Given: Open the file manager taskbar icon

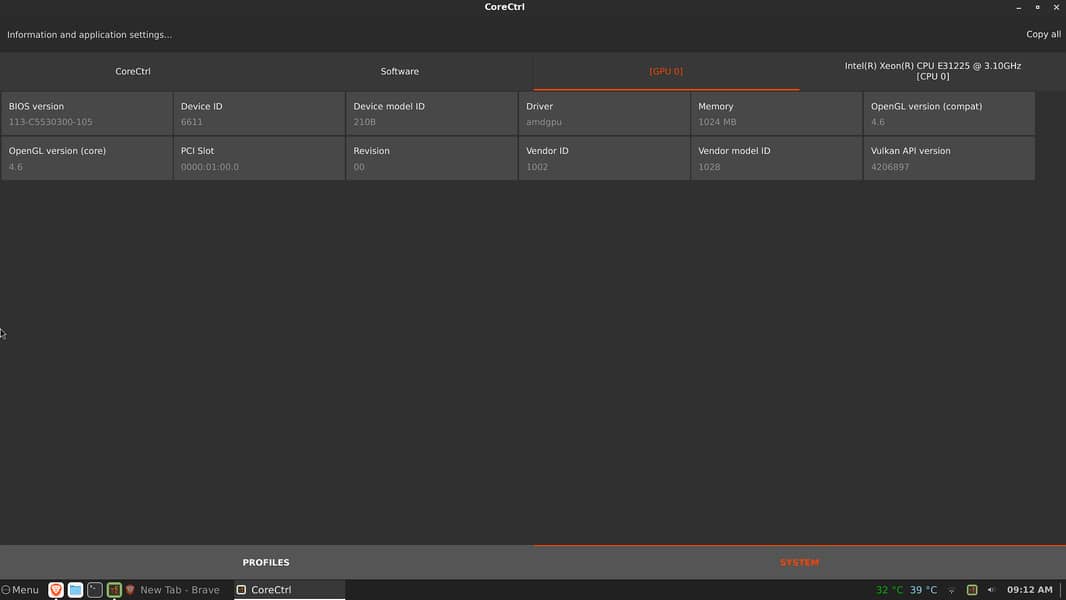Looking at the screenshot, I should [x=75, y=590].
